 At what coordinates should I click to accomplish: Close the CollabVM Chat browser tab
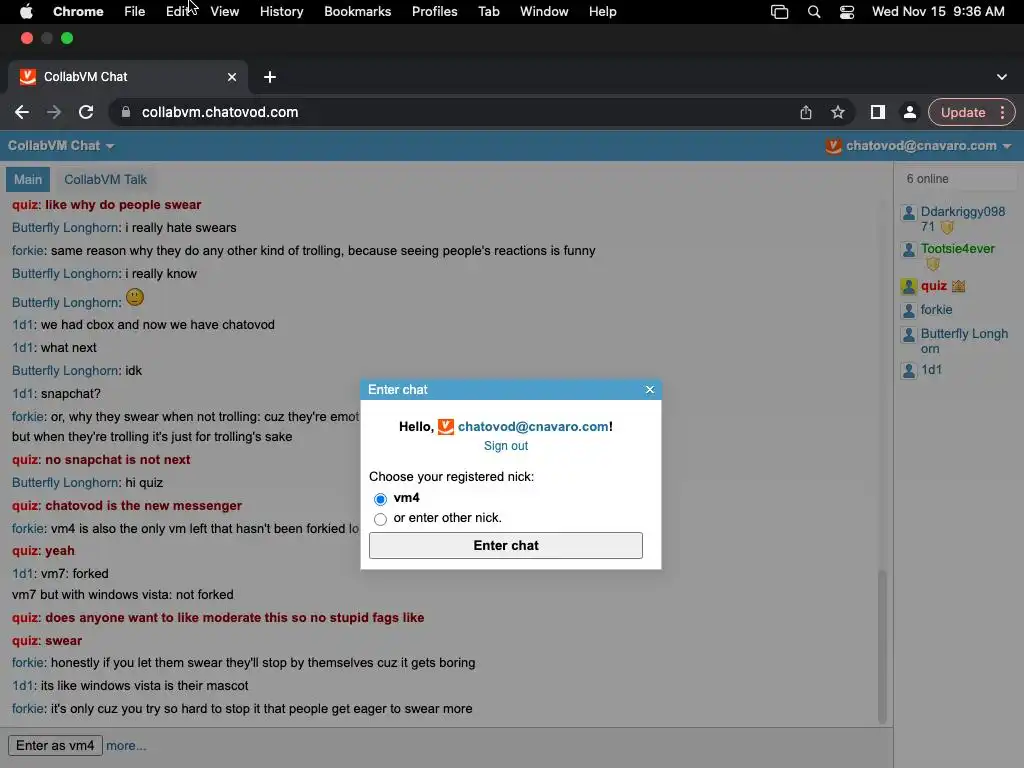tap(232, 77)
